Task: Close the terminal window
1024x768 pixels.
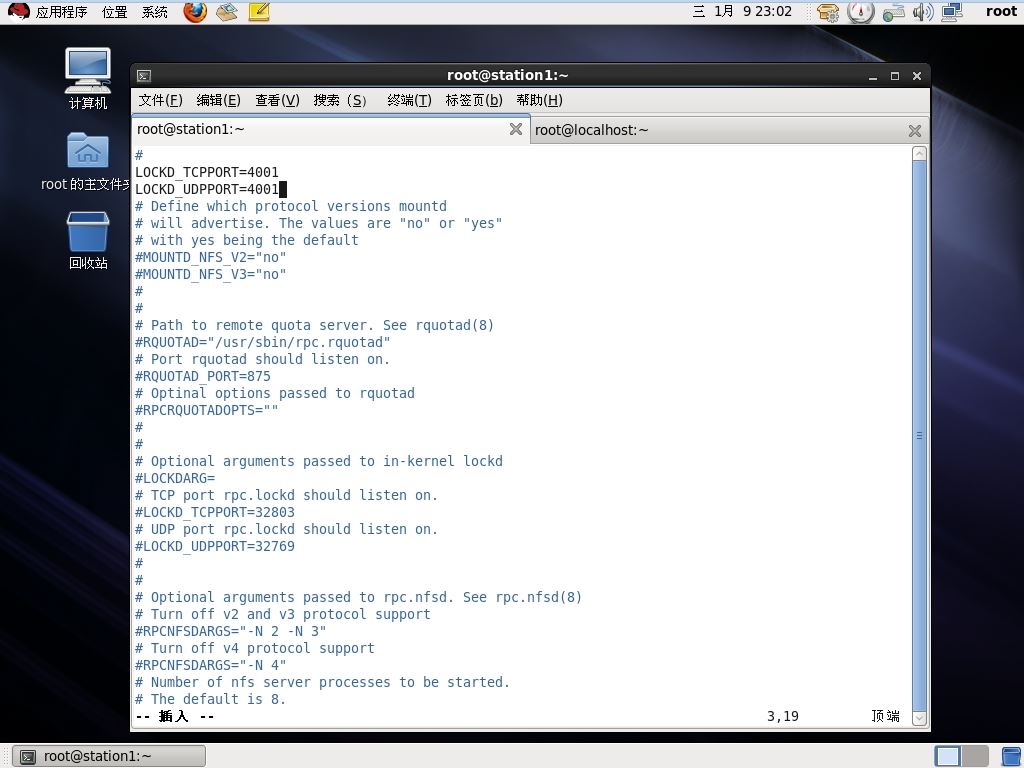Action: [917, 76]
